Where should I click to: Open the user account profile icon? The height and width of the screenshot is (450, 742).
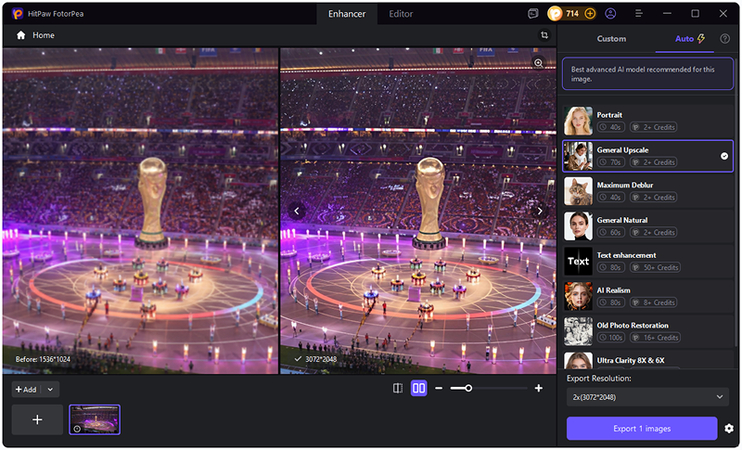610,14
